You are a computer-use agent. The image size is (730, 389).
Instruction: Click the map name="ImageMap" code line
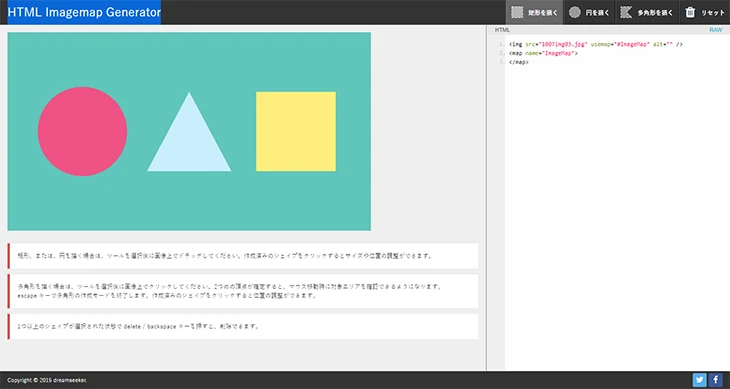(543, 53)
